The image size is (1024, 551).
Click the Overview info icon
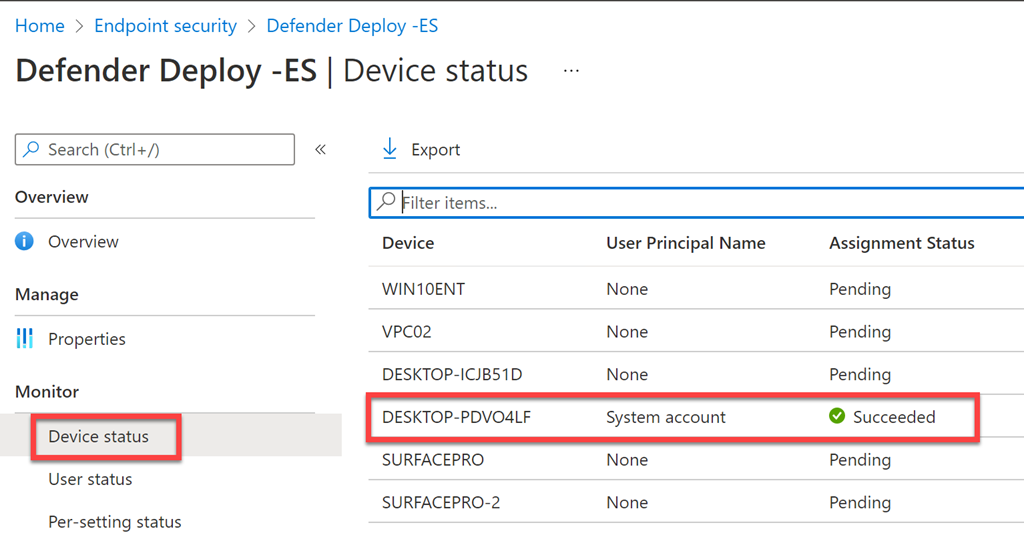click(x=26, y=242)
